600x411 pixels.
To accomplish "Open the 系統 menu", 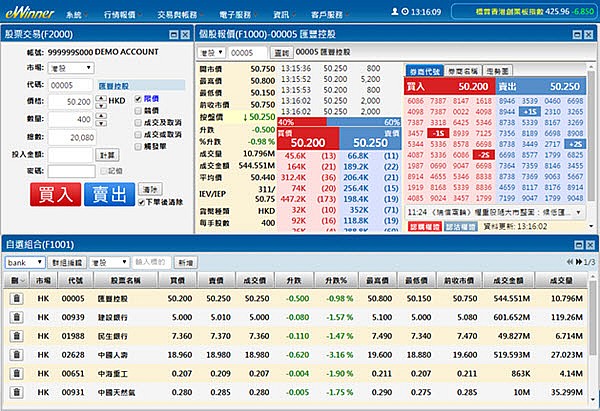I will pos(75,15).
